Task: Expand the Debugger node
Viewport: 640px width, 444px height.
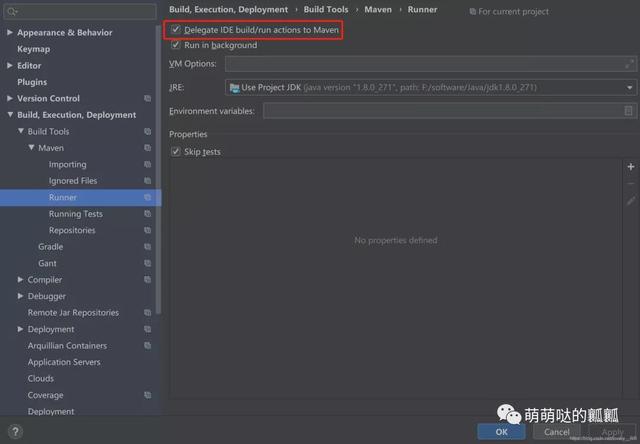Action: [x=20, y=296]
